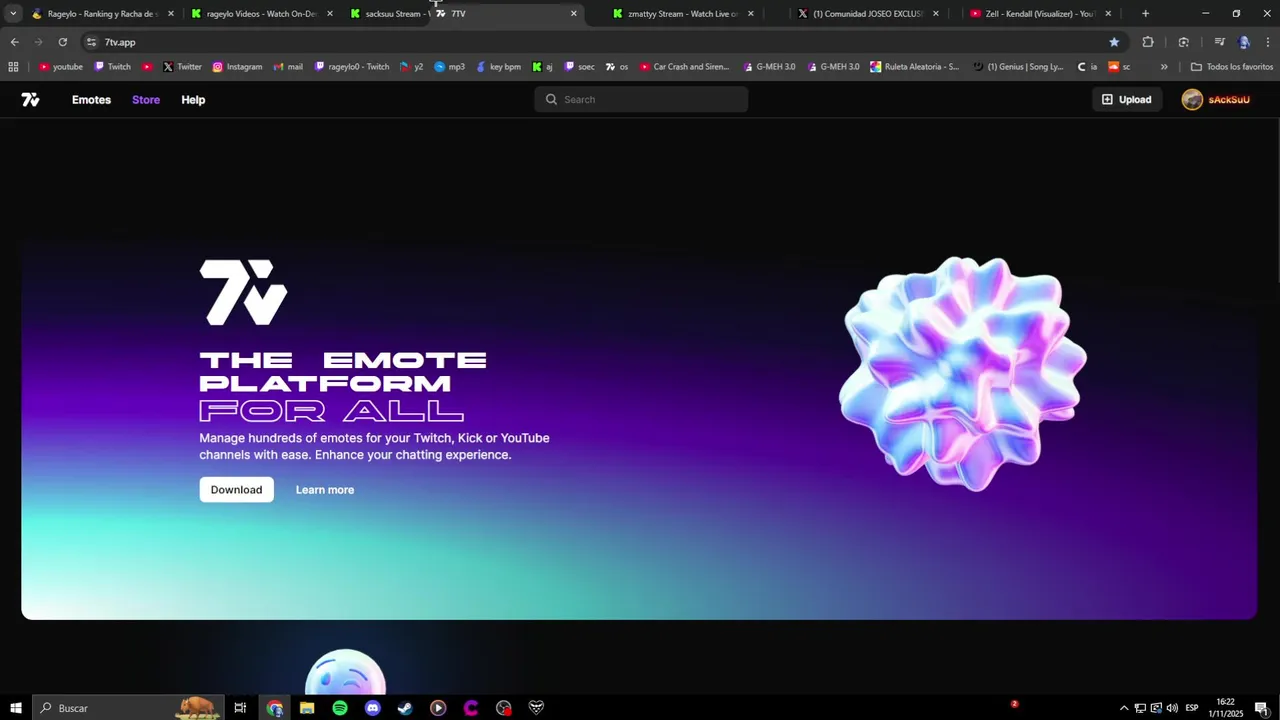Expand the hidden bookmarks overflow chevron
This screenshot has height=720, width=1280.
[x=1164, y=67]
